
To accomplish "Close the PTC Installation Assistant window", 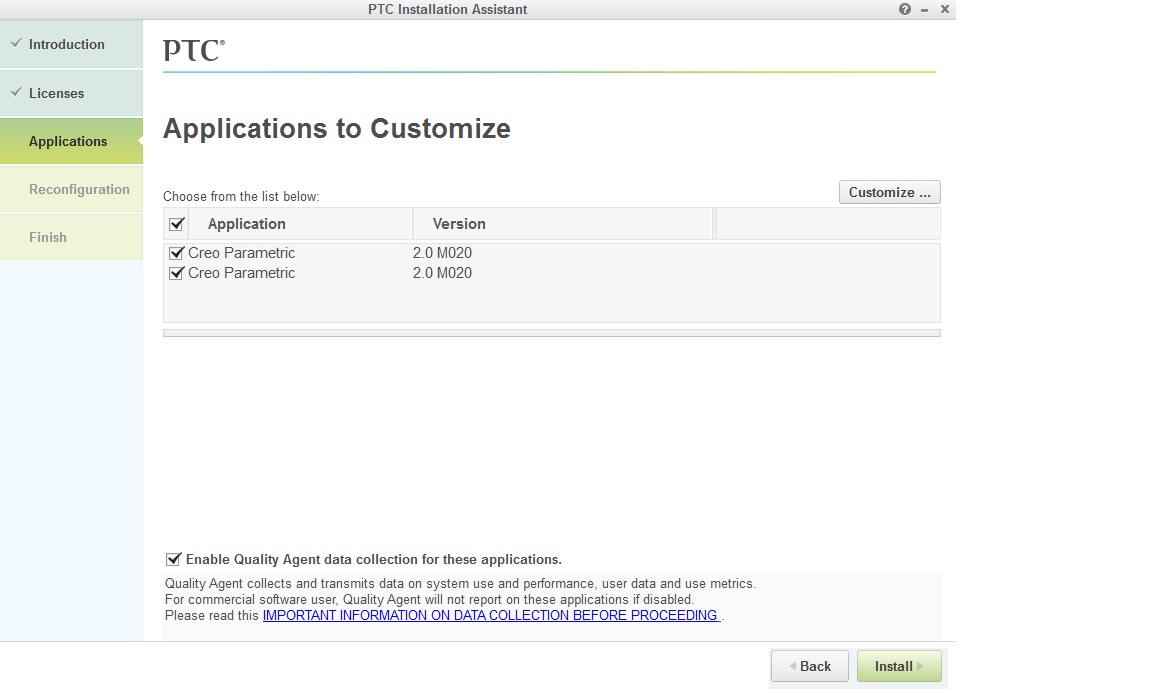I will pos(945,9).
